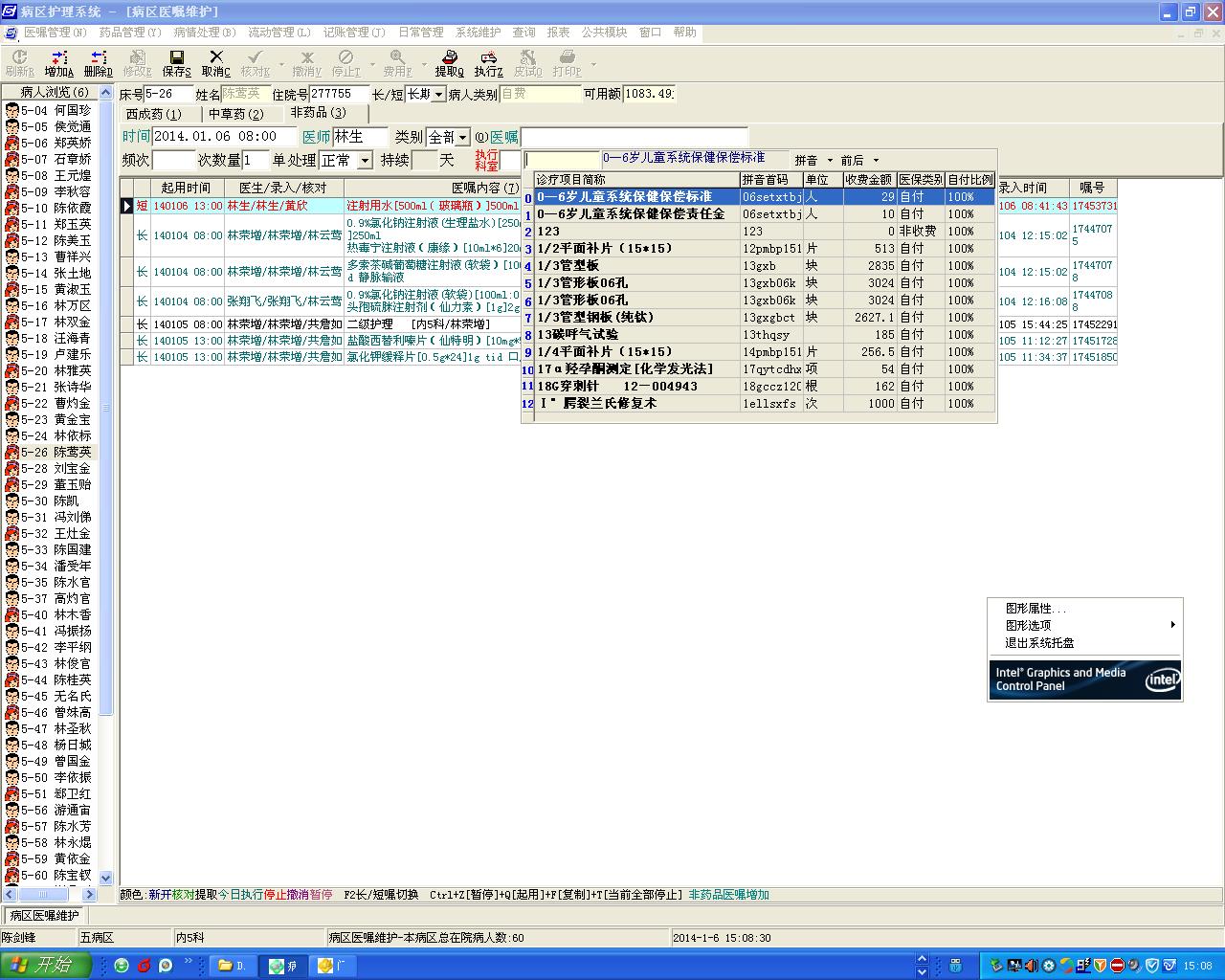Image resolution: width=1225 pixels, height=980 pixels.
Task: Click the 医师 doctor name field
Action: (x=359, y=137)
